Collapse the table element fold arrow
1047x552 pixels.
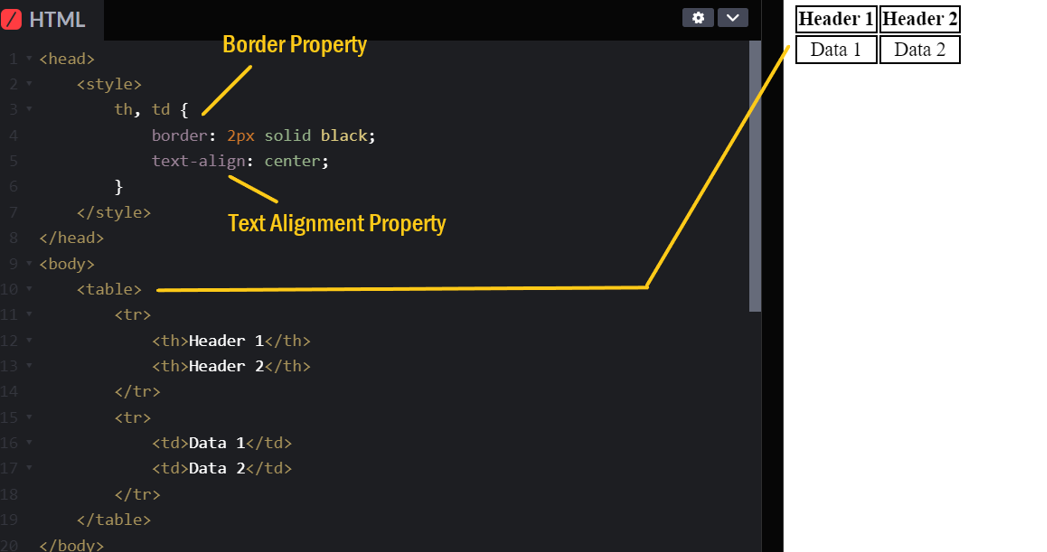(x=29, y=289)
